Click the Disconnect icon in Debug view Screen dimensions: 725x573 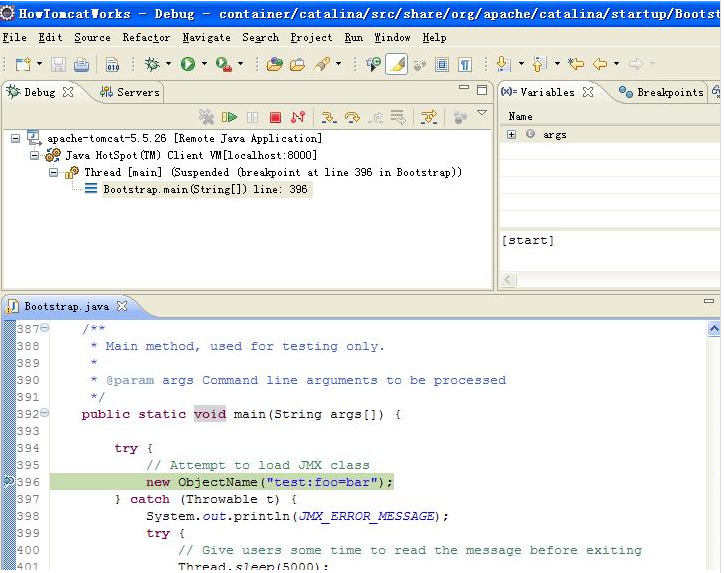pyautogui.click(x=298, y=118)
